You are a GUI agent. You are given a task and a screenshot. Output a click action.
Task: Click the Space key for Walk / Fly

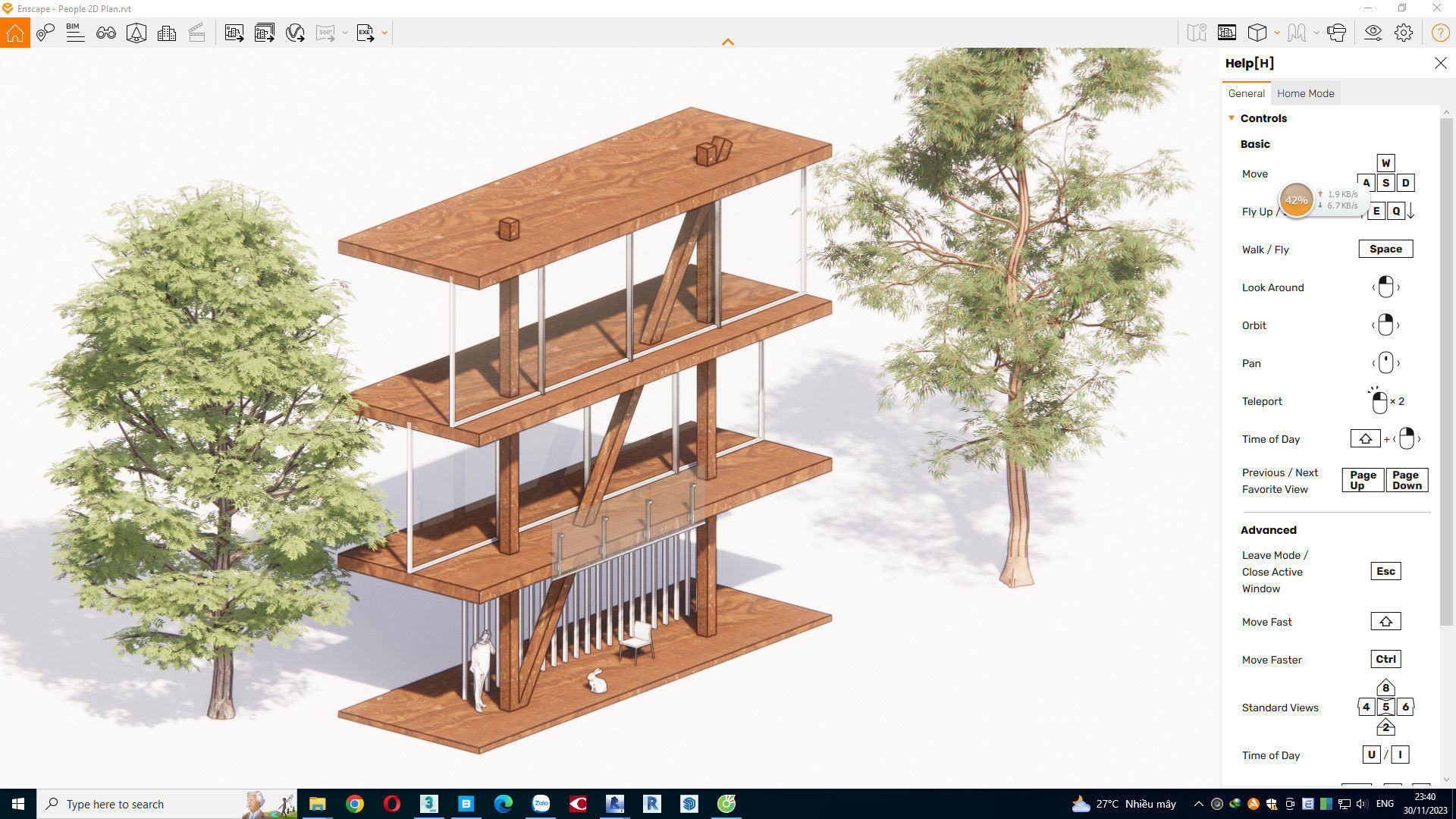1385,249
